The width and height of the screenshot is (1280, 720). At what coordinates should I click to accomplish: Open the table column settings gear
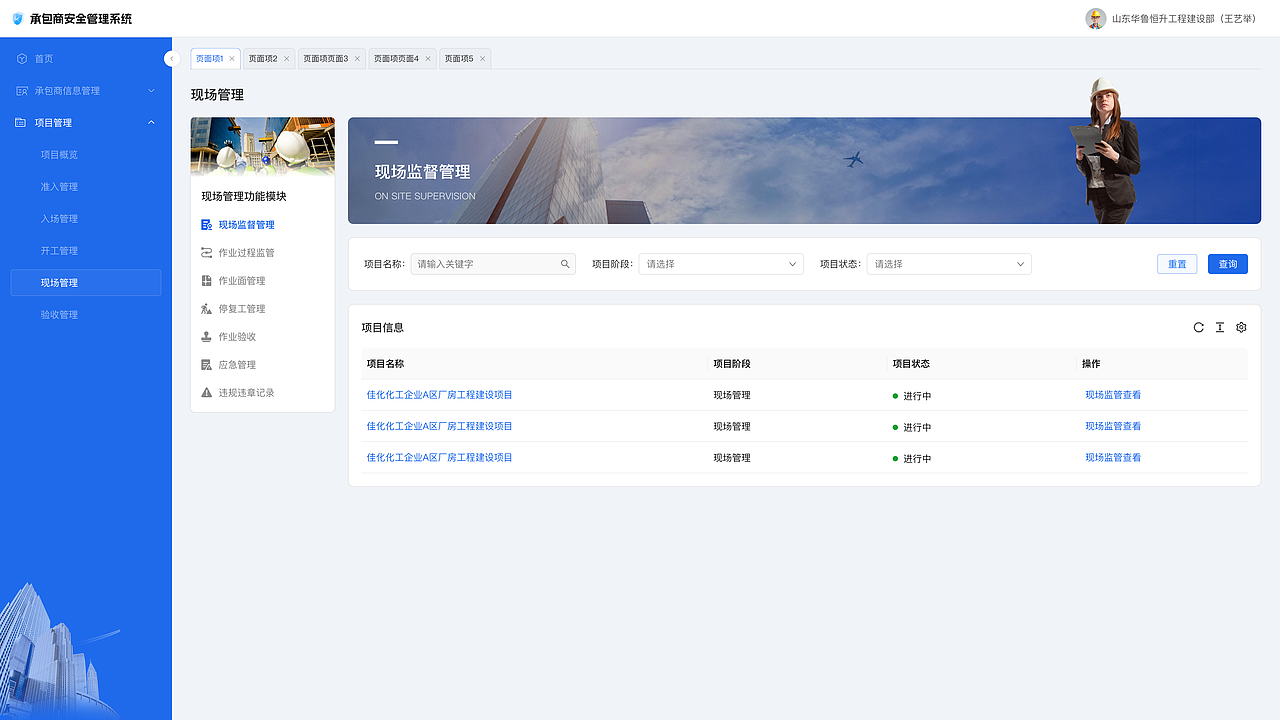(x=1241, y=327)
